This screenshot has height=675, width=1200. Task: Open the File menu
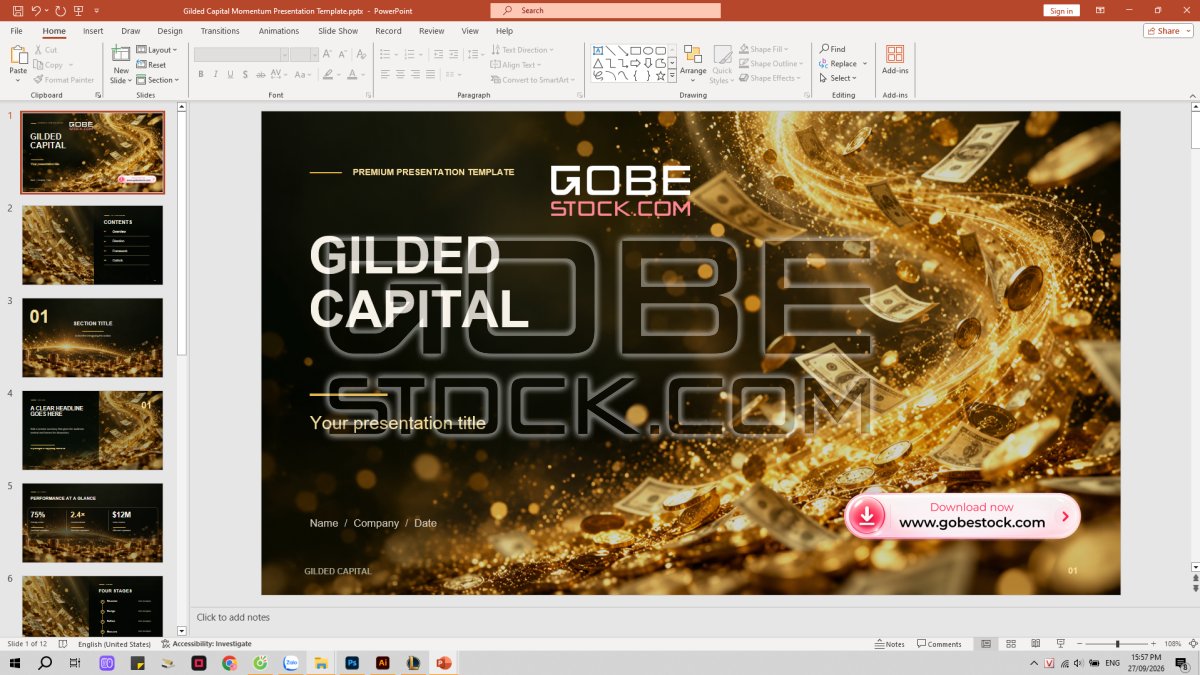click(16, 31)
